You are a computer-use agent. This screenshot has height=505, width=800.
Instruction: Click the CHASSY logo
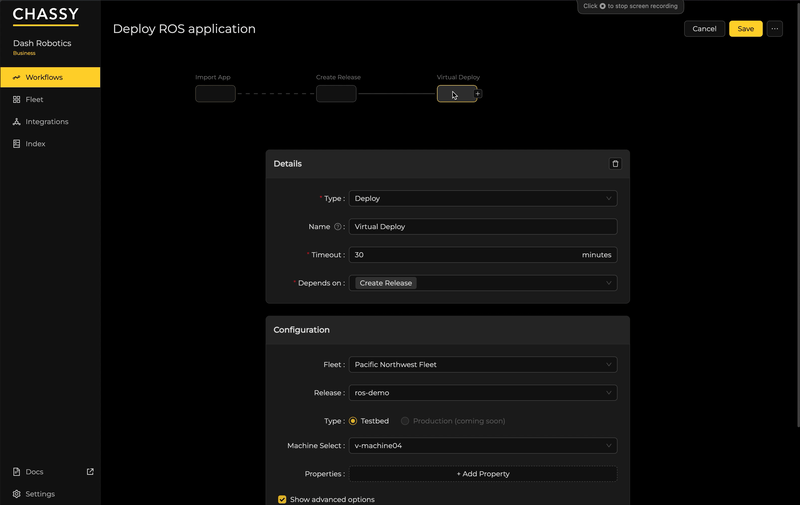tap(45, 15)
